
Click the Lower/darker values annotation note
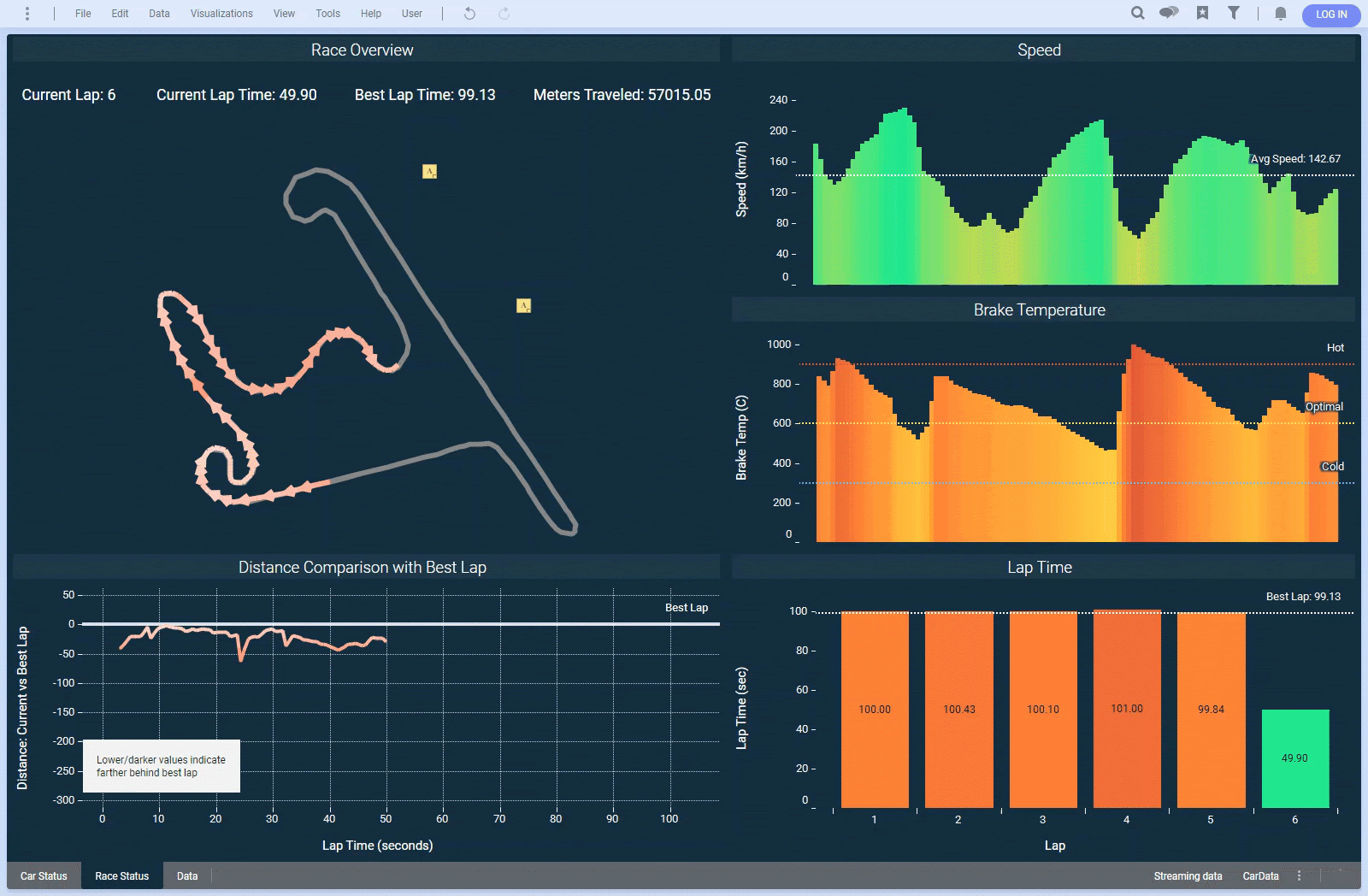click(x=162, y=766)
